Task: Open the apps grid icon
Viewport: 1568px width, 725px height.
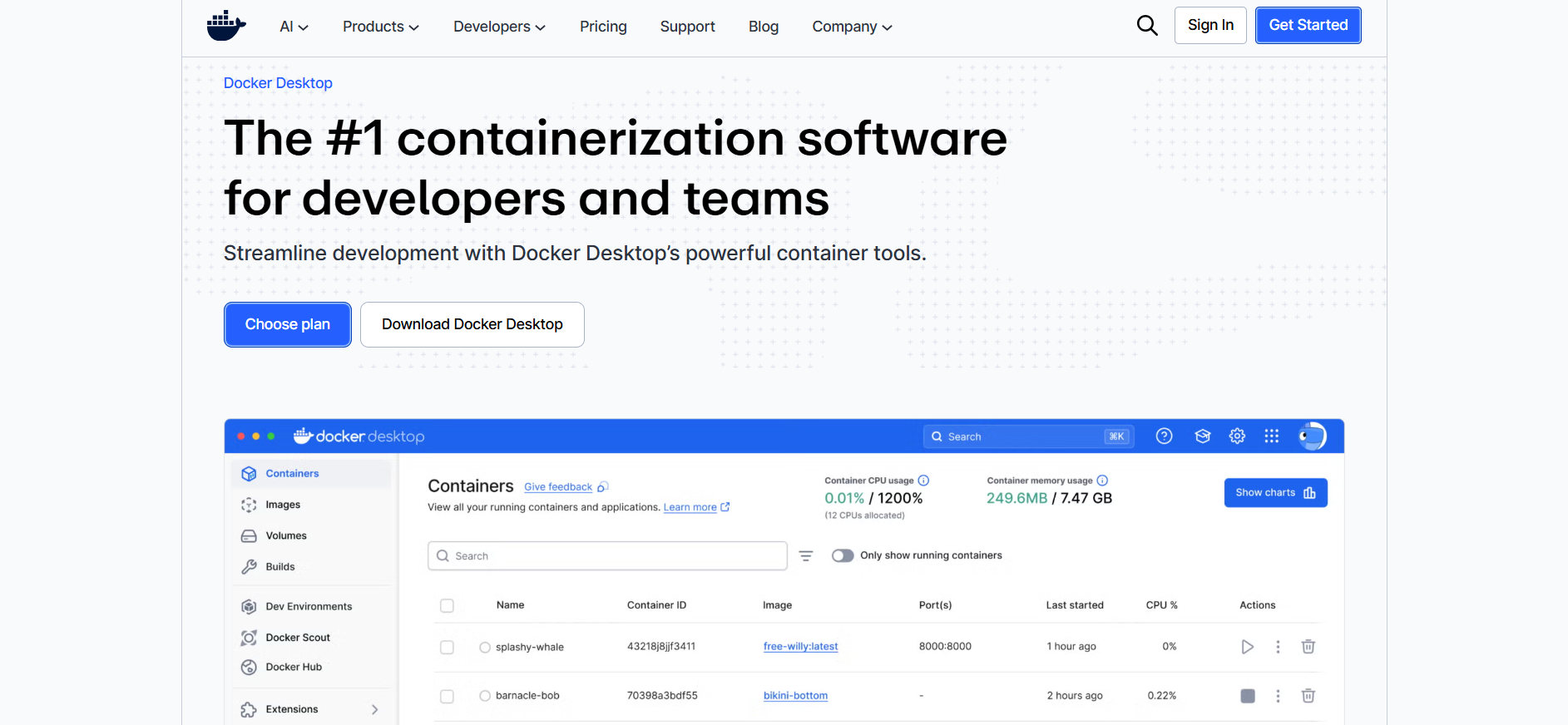Action: click(x=1272, y=436)
